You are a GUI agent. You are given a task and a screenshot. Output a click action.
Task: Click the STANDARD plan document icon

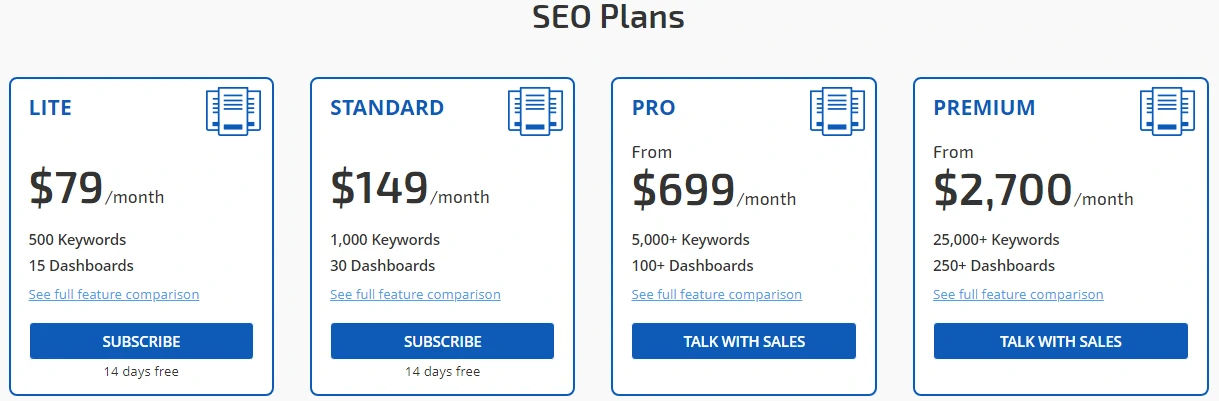point(535,111)
